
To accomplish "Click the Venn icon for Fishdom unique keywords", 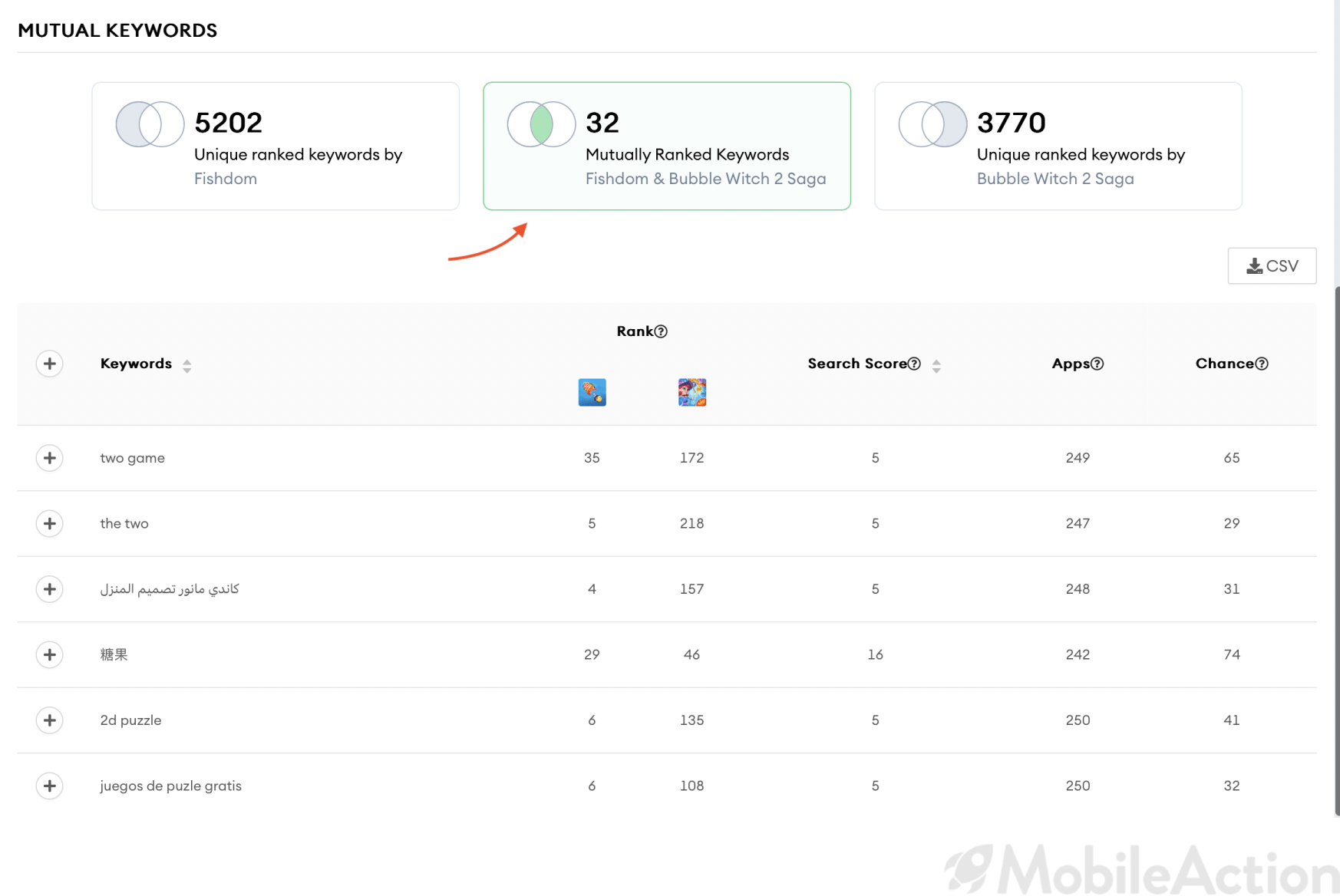I will tap(150, 124).
